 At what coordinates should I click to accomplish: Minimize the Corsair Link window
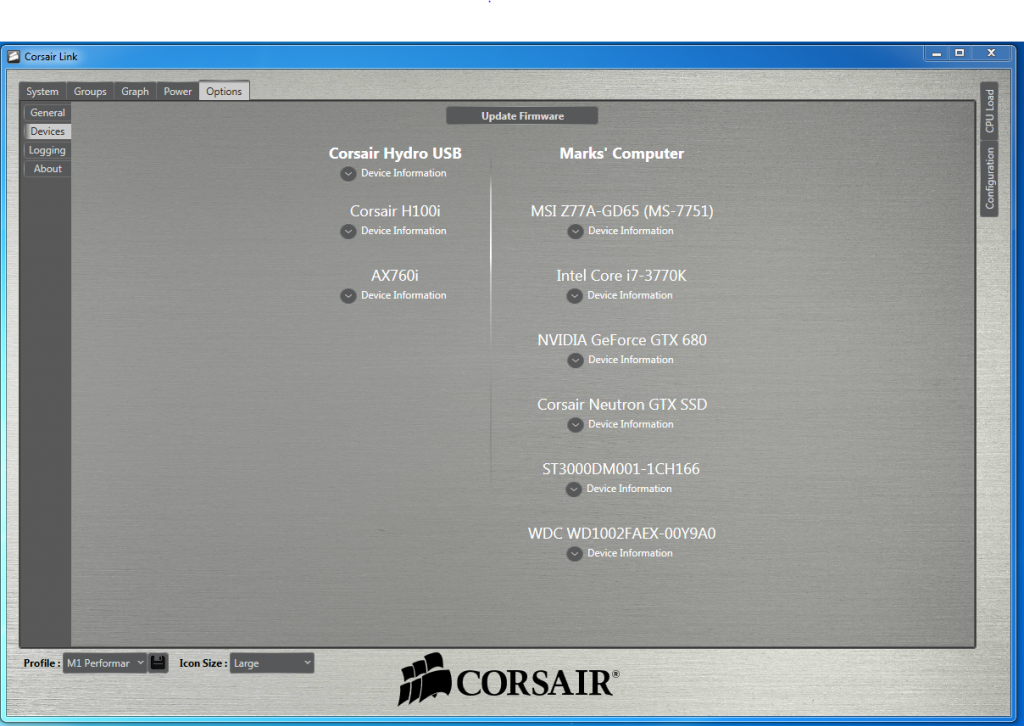(x=936, y=53)
